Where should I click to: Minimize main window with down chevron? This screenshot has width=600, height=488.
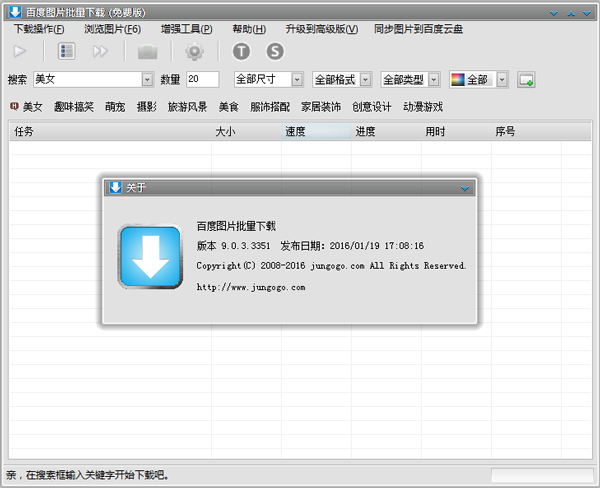554,13
